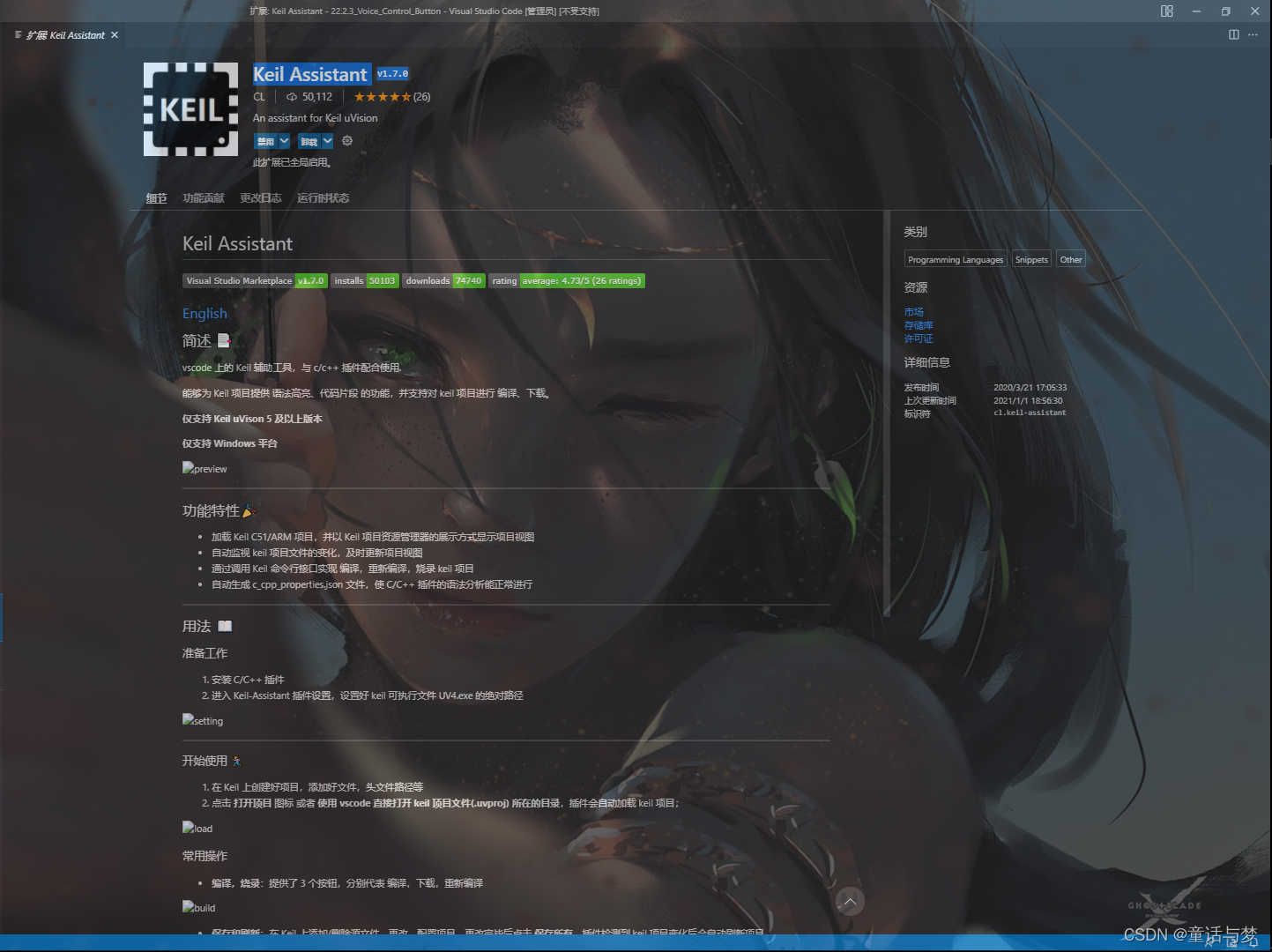Close the Keil Assistant extension tab
The image size is (1272, 952).
pos(115,35)
